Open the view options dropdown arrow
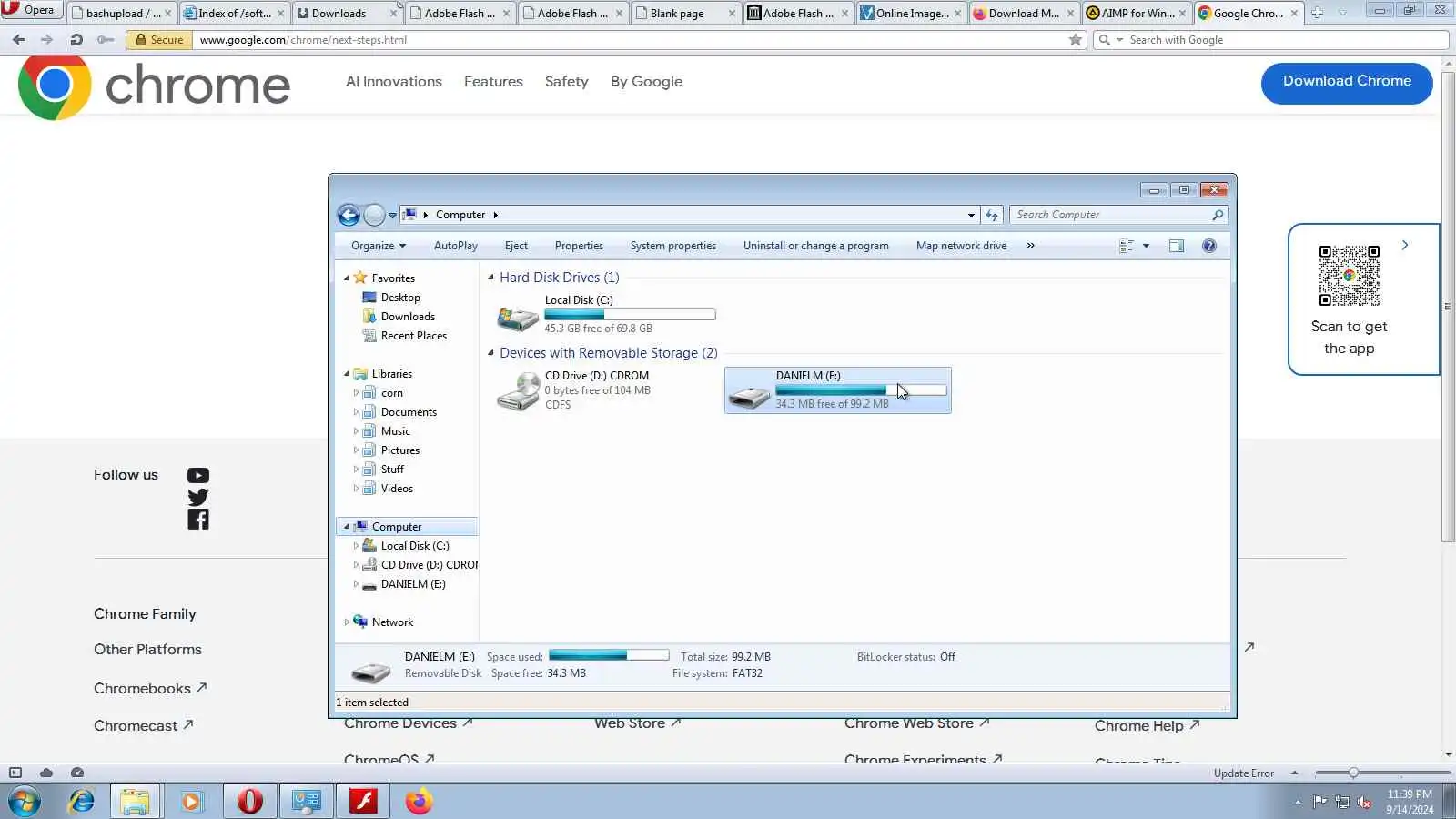 1146,246
